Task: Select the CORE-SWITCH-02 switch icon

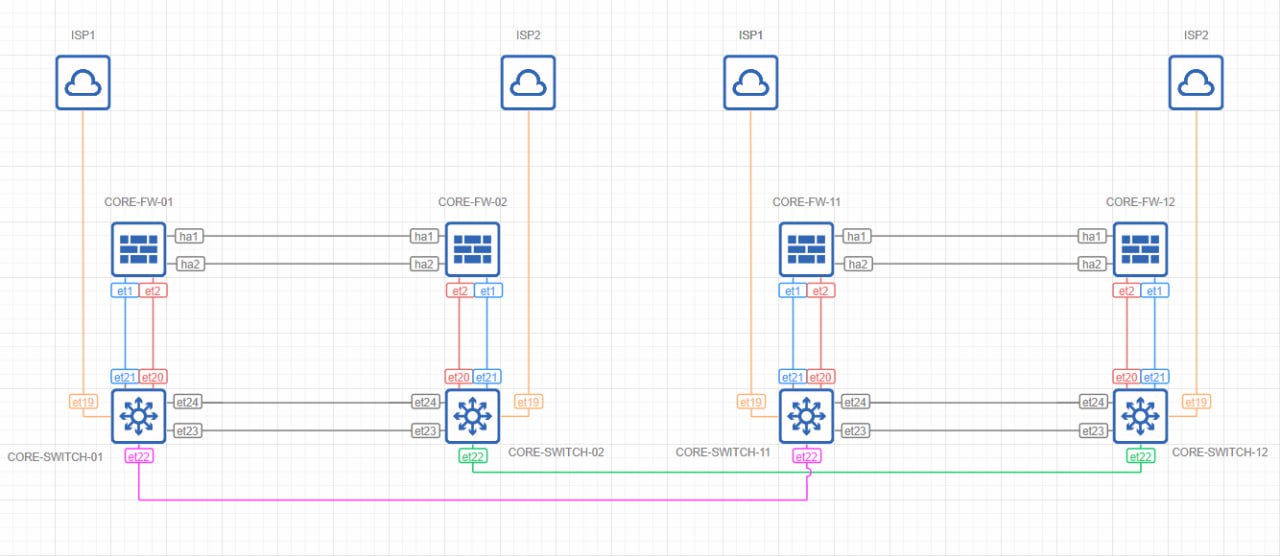Action: (473, 416)
